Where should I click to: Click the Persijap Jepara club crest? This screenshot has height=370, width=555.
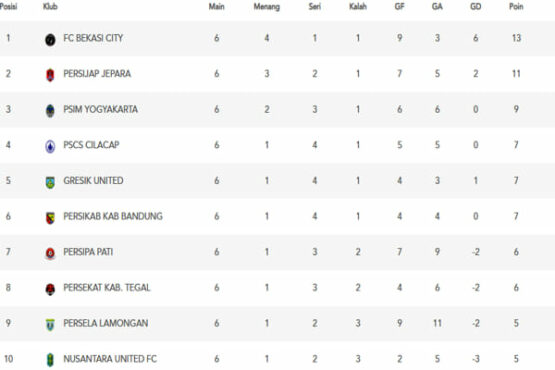pos(50,75)
